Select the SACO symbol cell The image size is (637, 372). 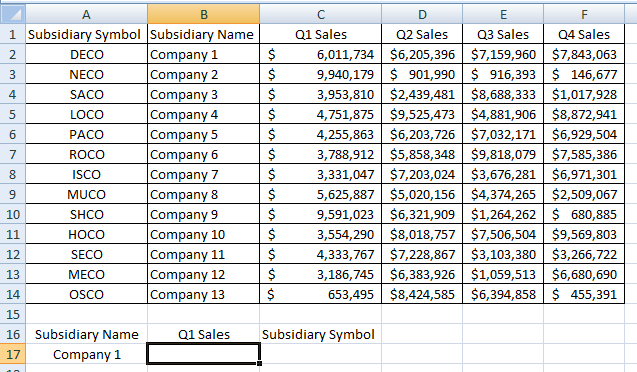click(x=87, y=94)
